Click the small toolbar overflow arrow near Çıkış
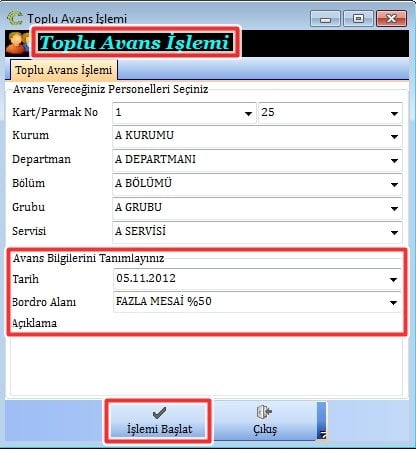The image size is (416, 451). [322, 434]
